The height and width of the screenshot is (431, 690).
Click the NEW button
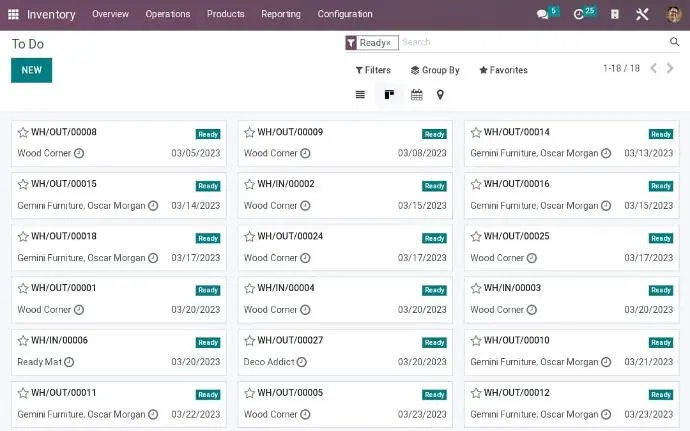point(31,70)
